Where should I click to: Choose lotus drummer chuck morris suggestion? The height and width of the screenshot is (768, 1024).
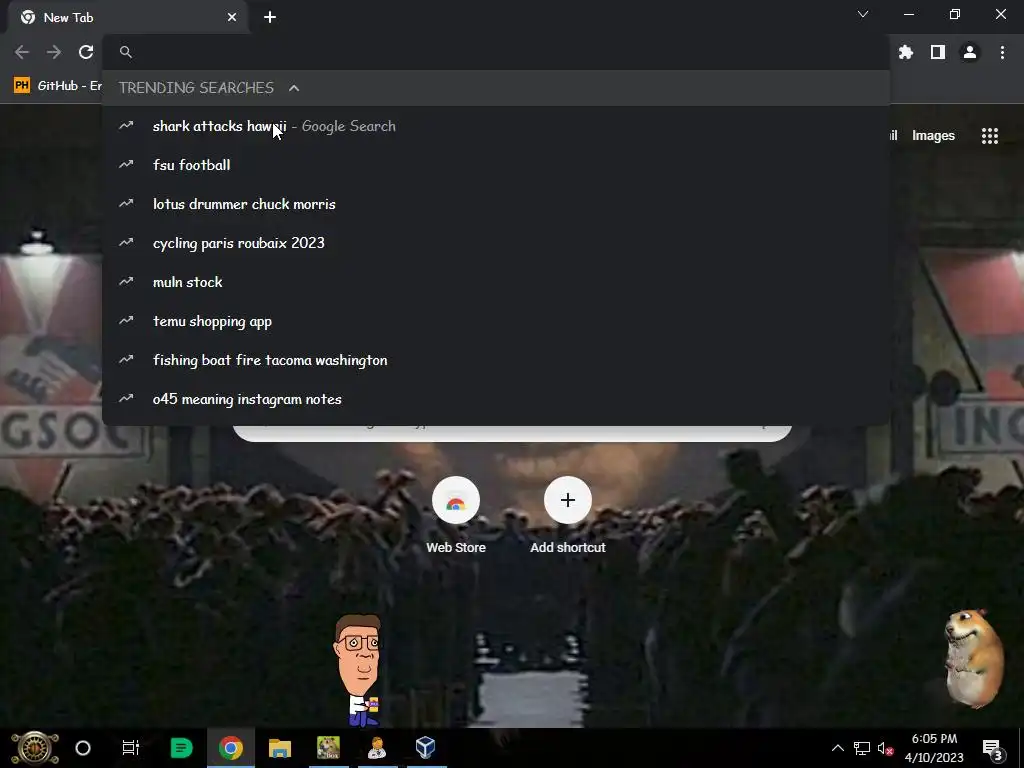click(496, 204)
